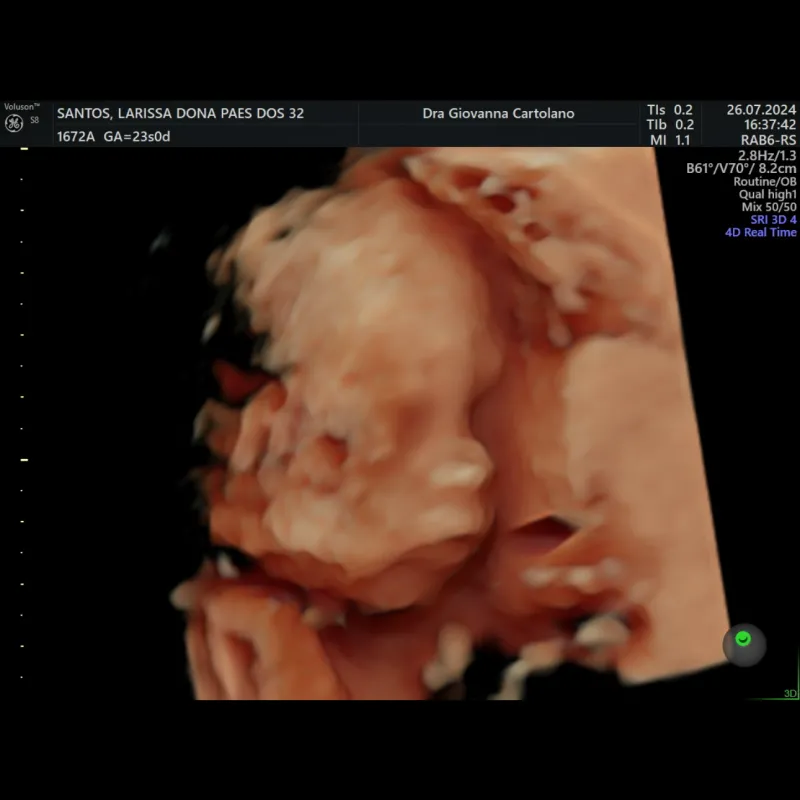This screenshot has height=800, width=800.
Task: Click the TIb 0.2 thermal index
Action: pos(669,125)
